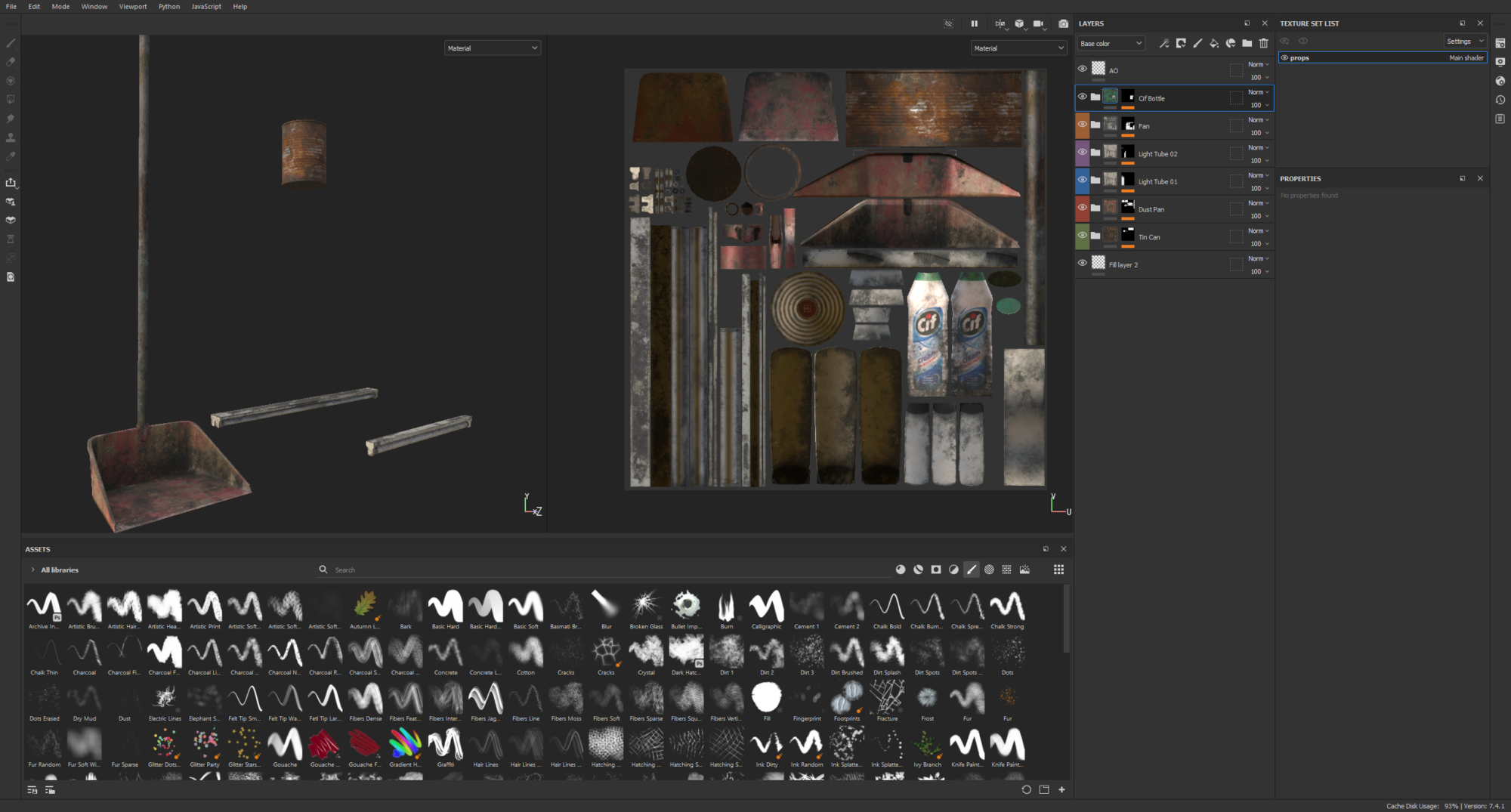Open Settings in the Texture Set List panel
1511x812 pixels.
point(1464,41)
